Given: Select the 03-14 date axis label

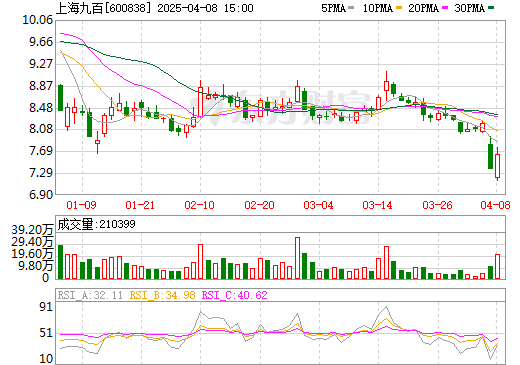Looking at the screenshot, I should (377, 205).
